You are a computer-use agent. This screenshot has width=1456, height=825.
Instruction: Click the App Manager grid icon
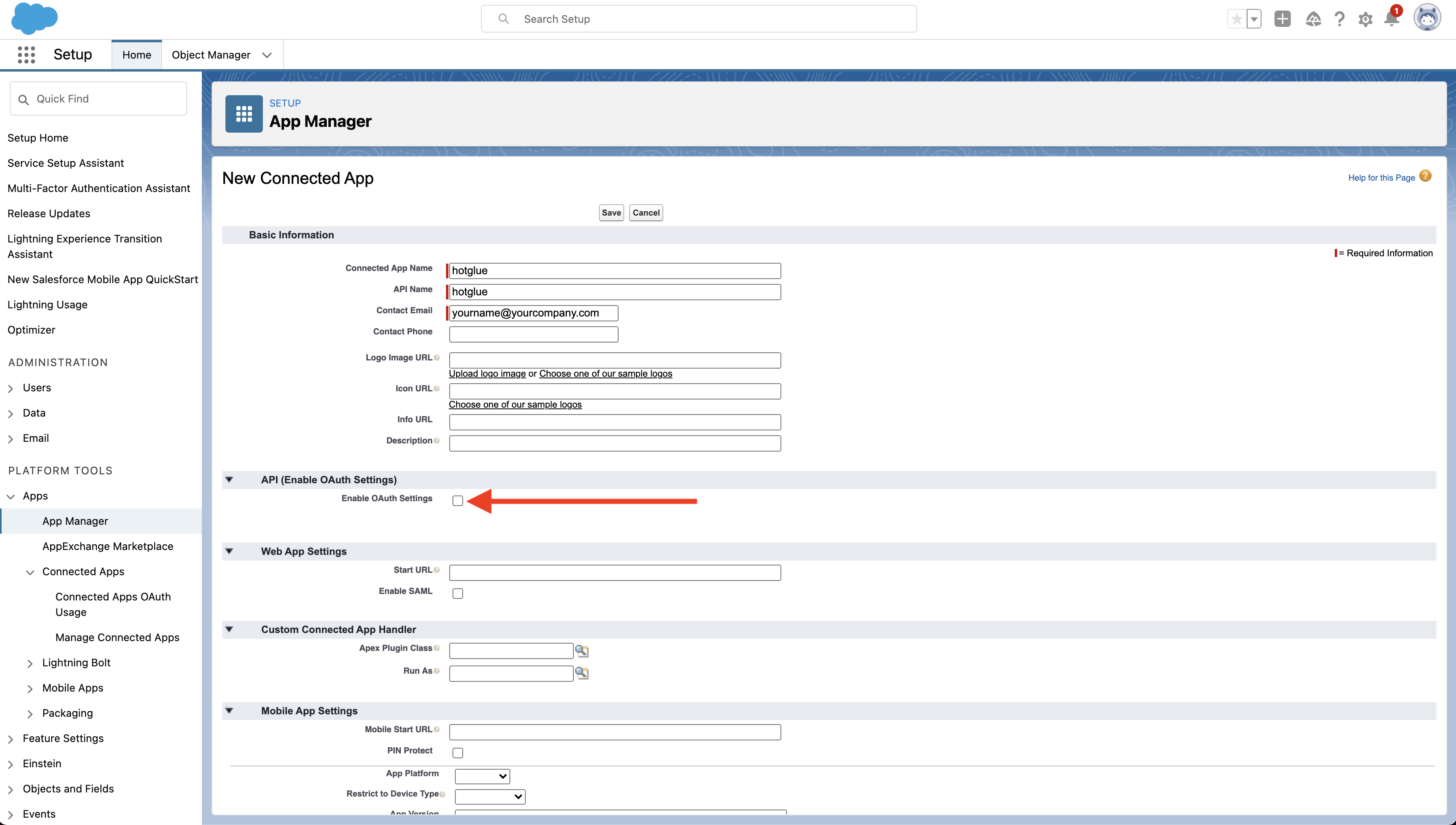(244, 113)
